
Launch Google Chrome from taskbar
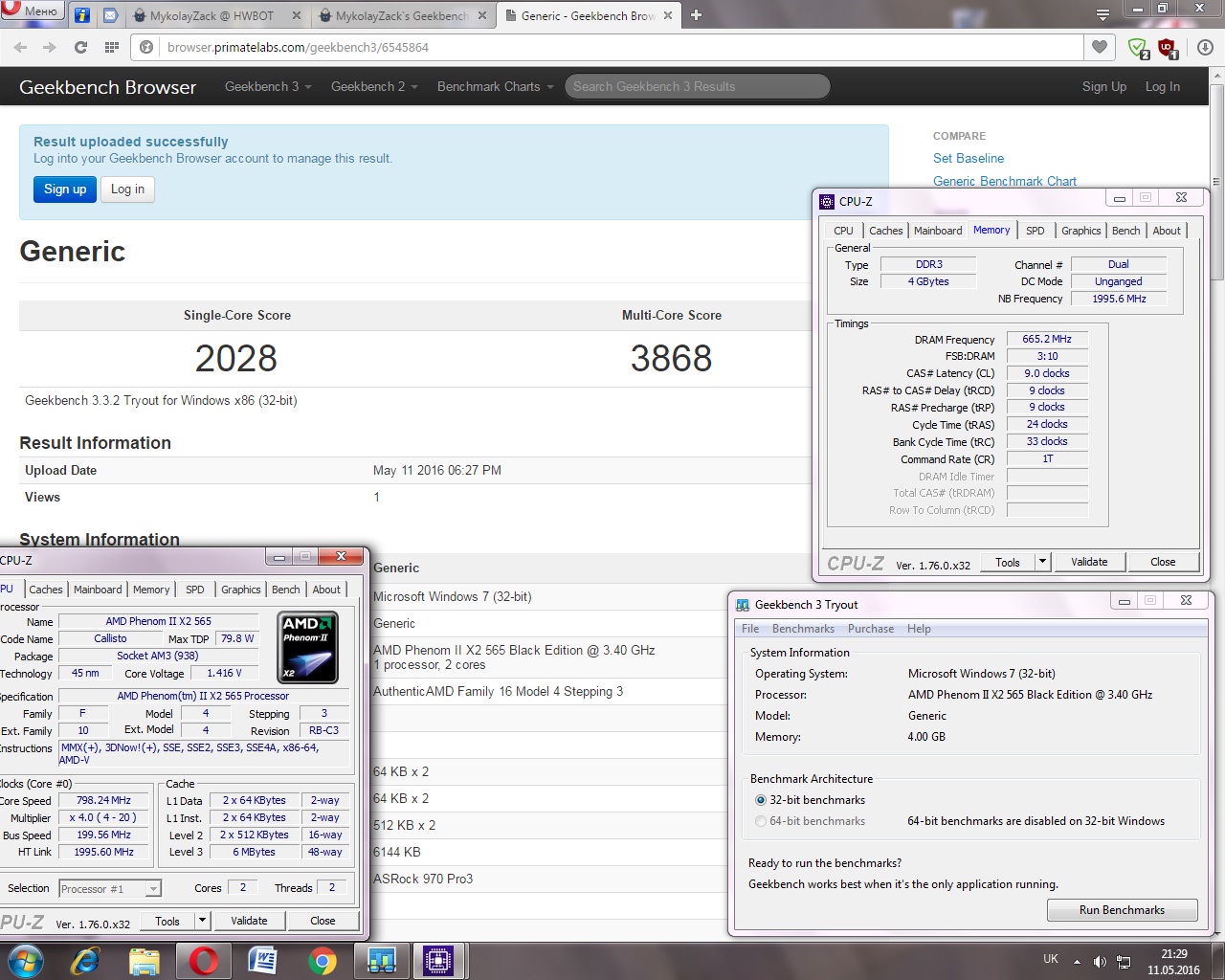click(322, 961)
